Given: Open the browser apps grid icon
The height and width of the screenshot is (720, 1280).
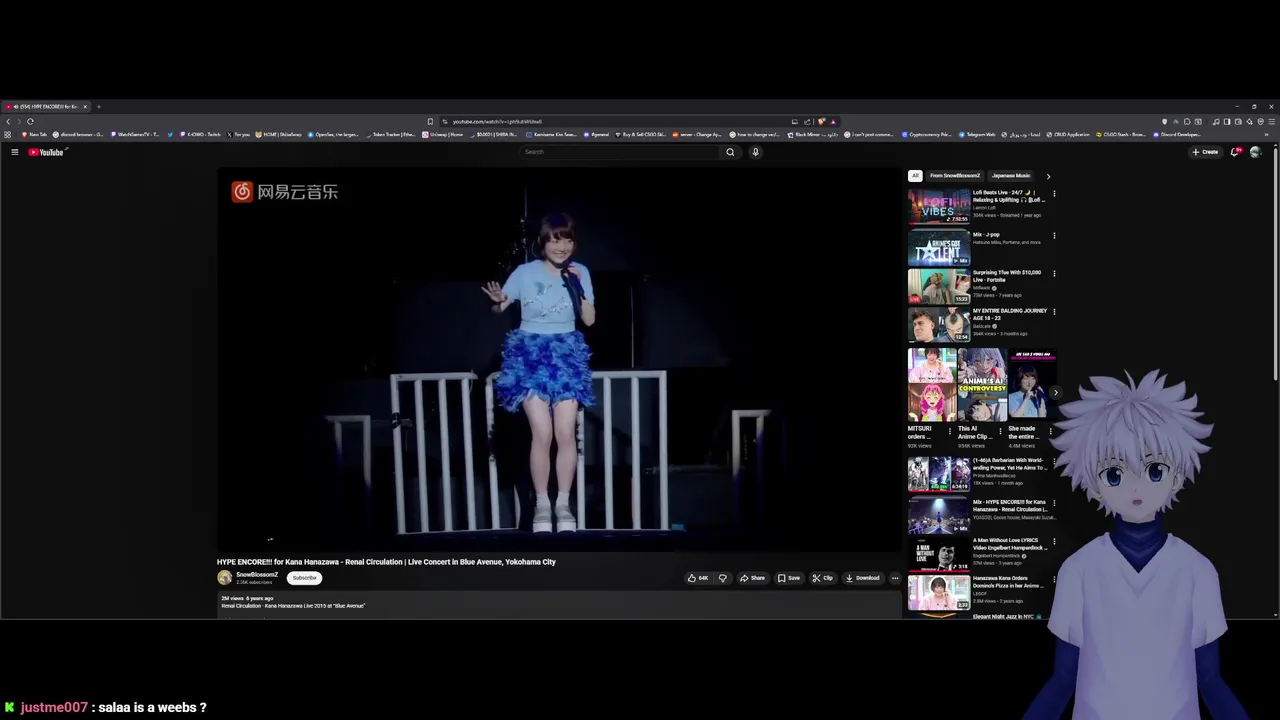Looking at the screenshot, I should pos(8,134).
